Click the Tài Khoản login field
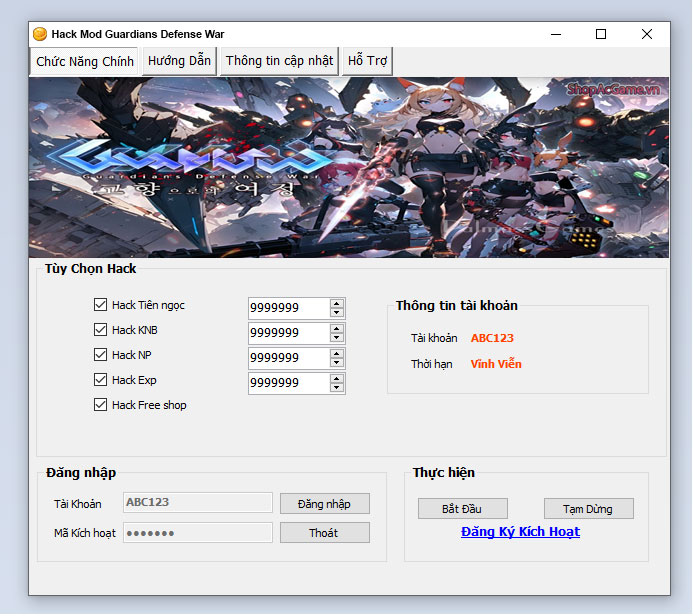The height and width of the screenshot is (616, 693). coord(198,503)
